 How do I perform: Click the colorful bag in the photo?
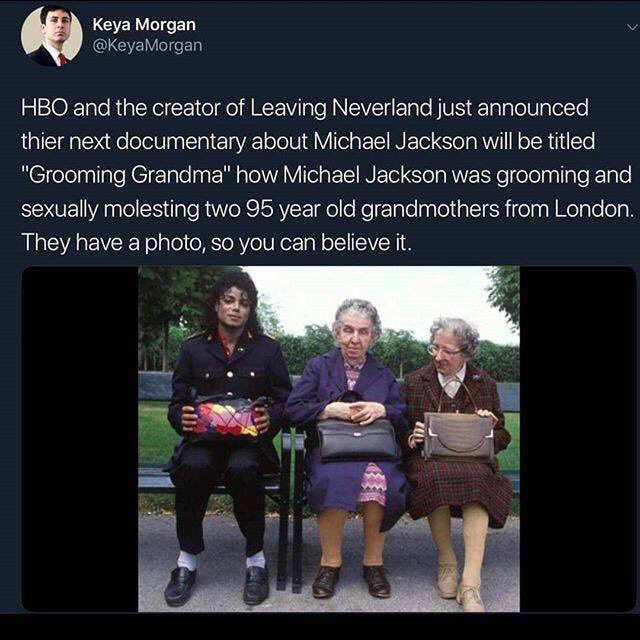[227, 416]
